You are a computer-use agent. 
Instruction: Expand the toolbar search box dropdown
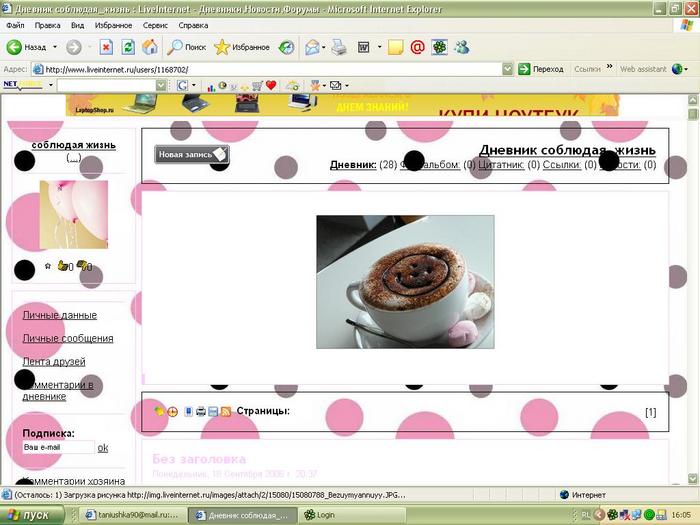[x=161, y=85]
